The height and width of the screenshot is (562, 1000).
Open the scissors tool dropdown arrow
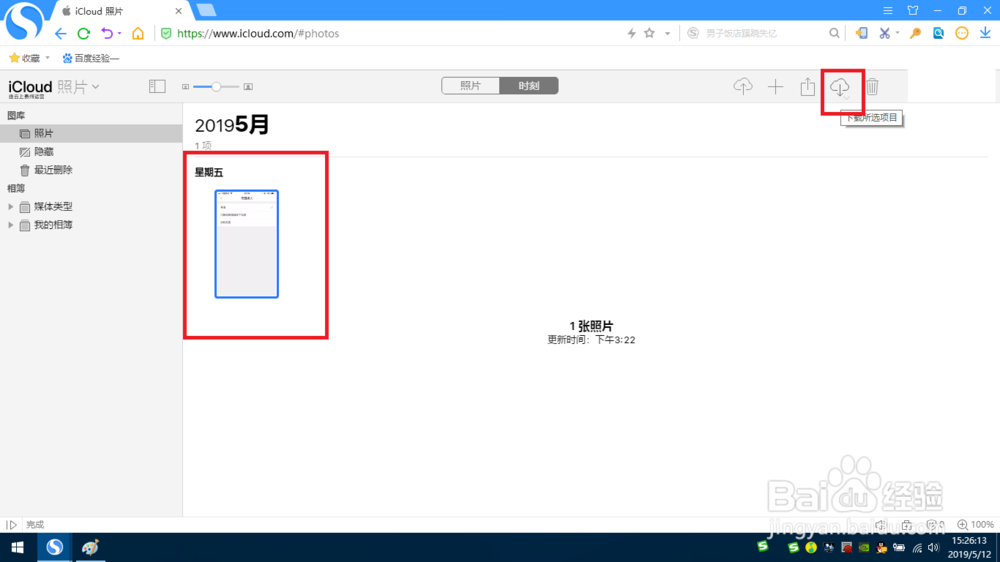[897, 33]
